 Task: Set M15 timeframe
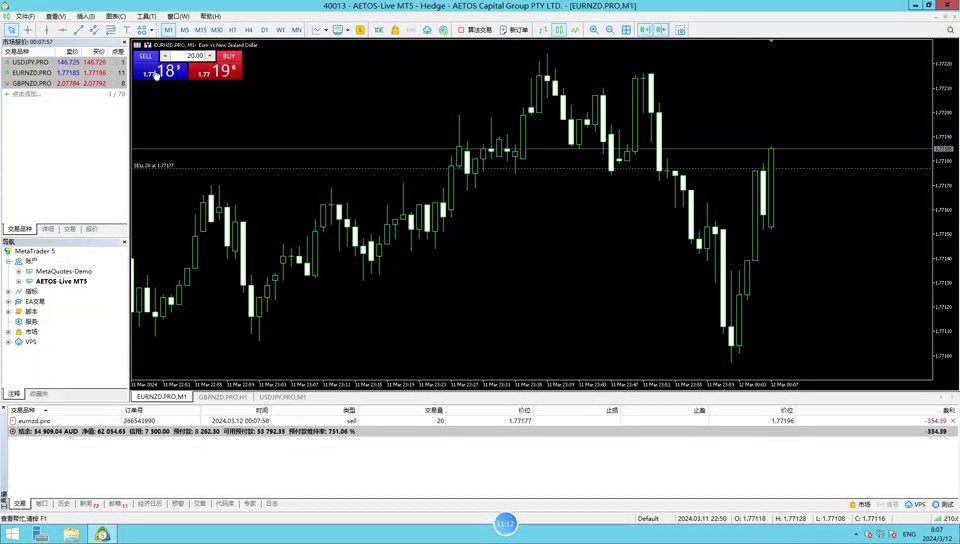[x=200, y=30]
